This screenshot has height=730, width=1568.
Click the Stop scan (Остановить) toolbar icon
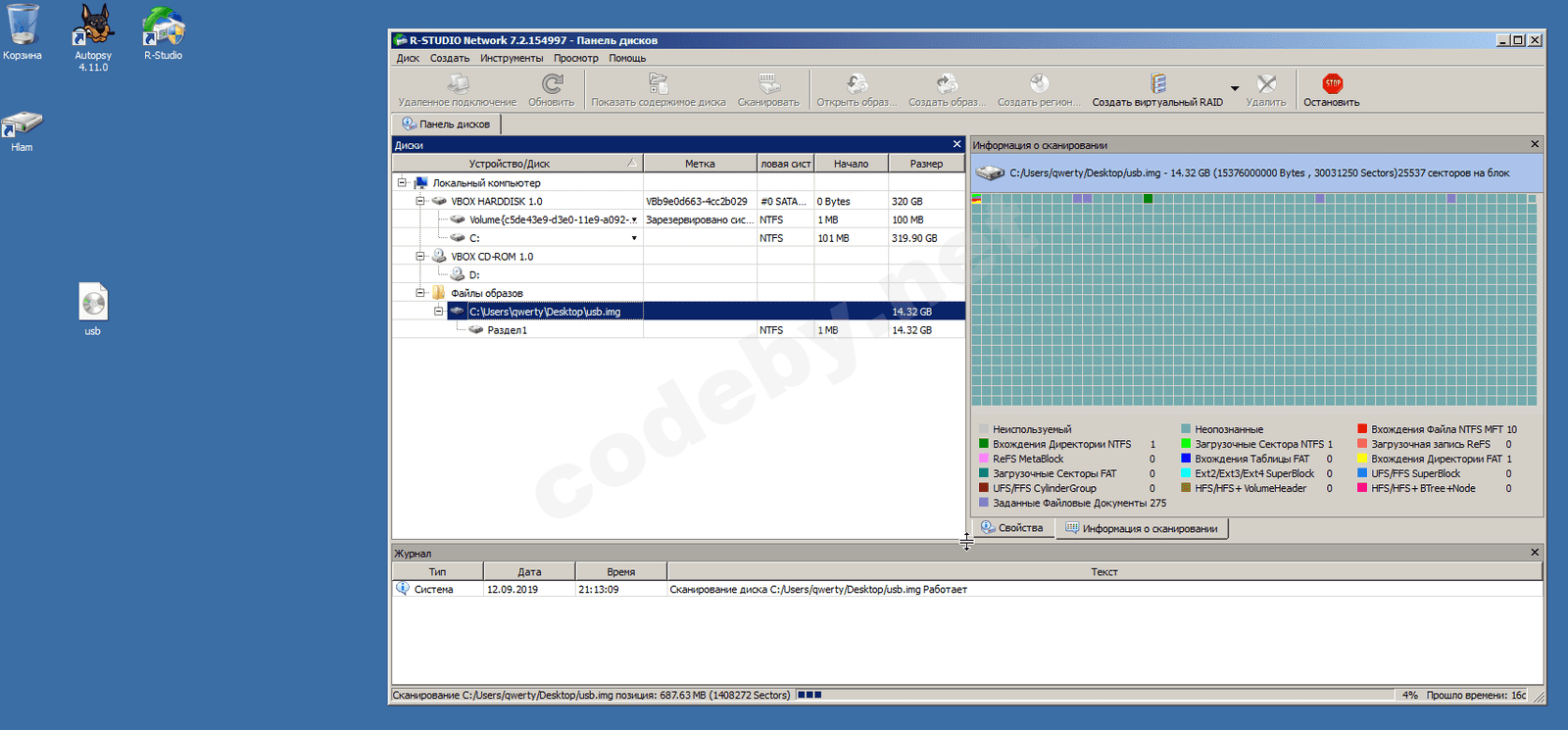1332,85
